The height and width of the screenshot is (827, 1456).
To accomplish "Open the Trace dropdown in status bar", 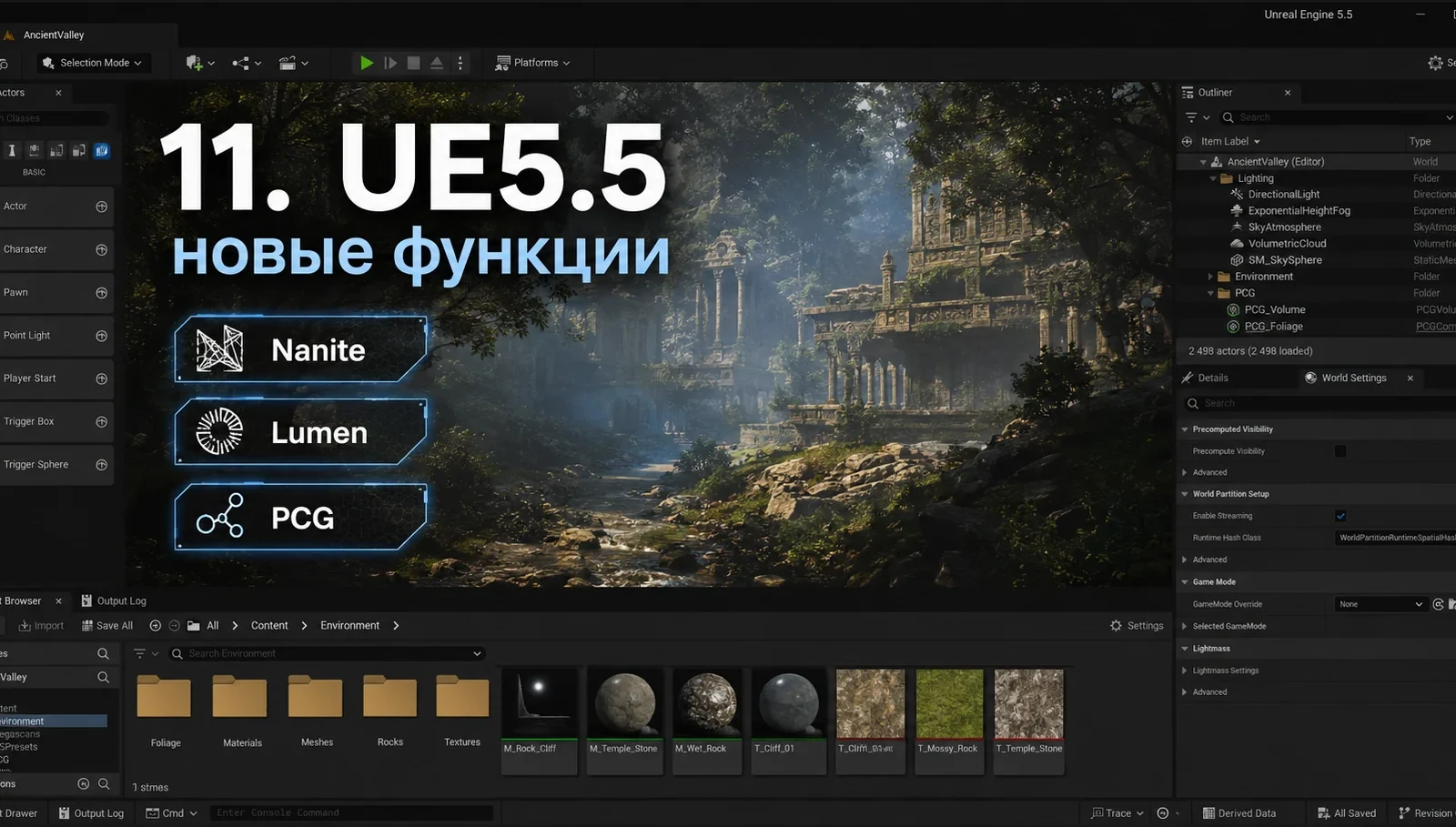I will point(1117,813).
